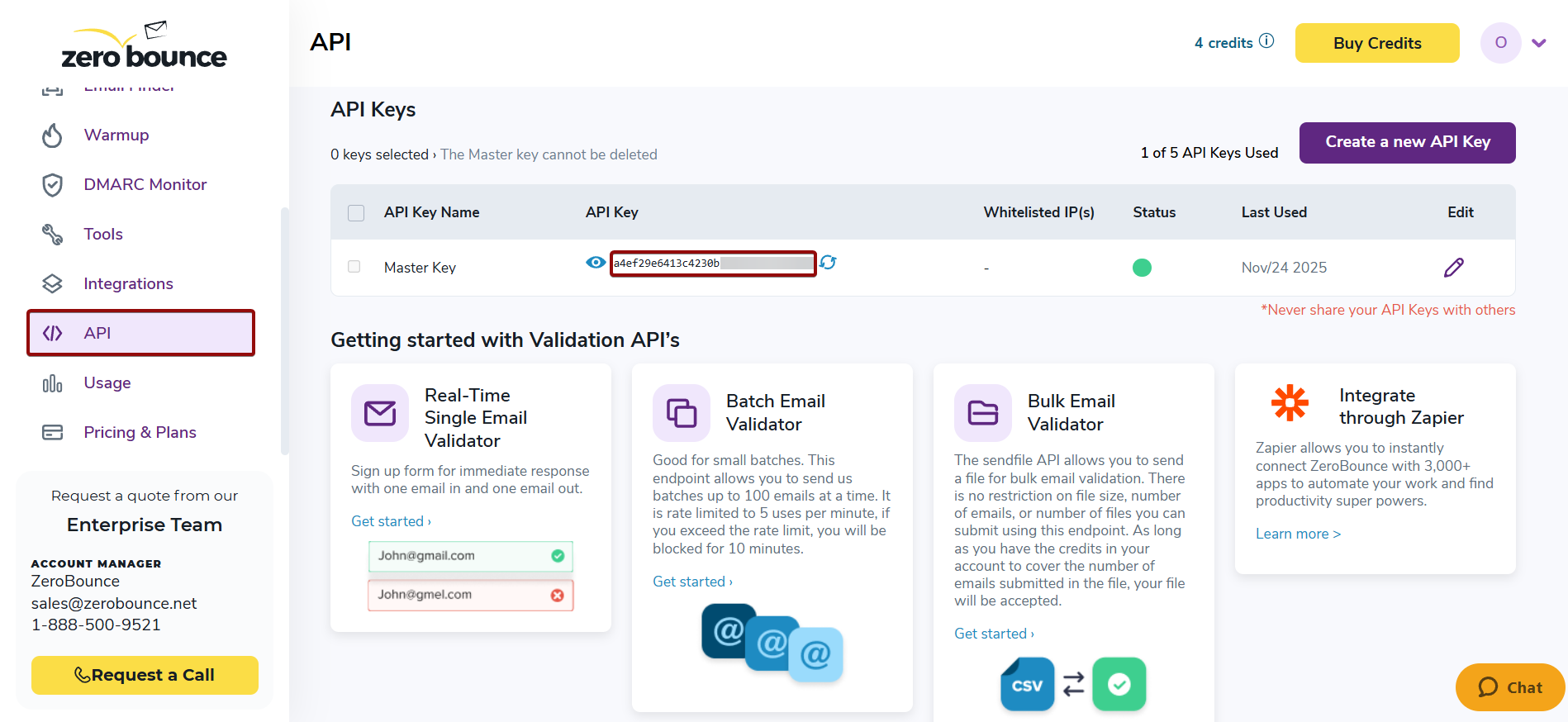The image size is (1568, 722).
Task: Click the sidebar scrollbar
Action: click(285, 330)
